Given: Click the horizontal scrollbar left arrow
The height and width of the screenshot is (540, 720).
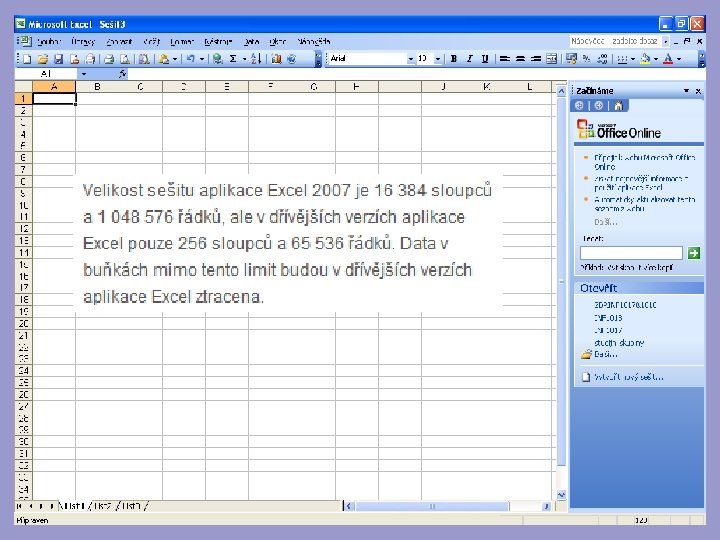Looking at the screenshot, I should tap(349, 506).
